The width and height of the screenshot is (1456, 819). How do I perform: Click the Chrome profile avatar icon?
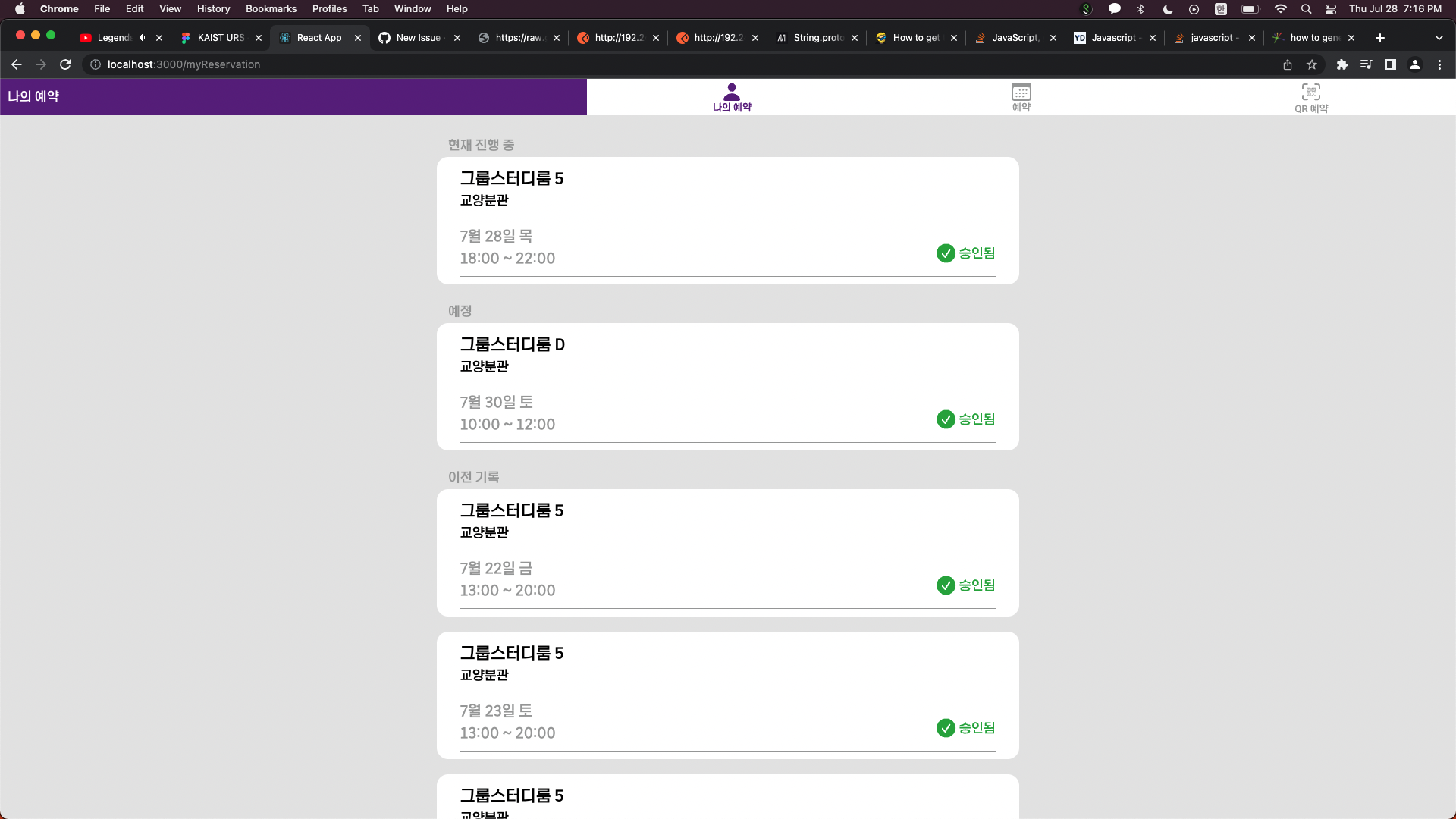coord(1414,64)
